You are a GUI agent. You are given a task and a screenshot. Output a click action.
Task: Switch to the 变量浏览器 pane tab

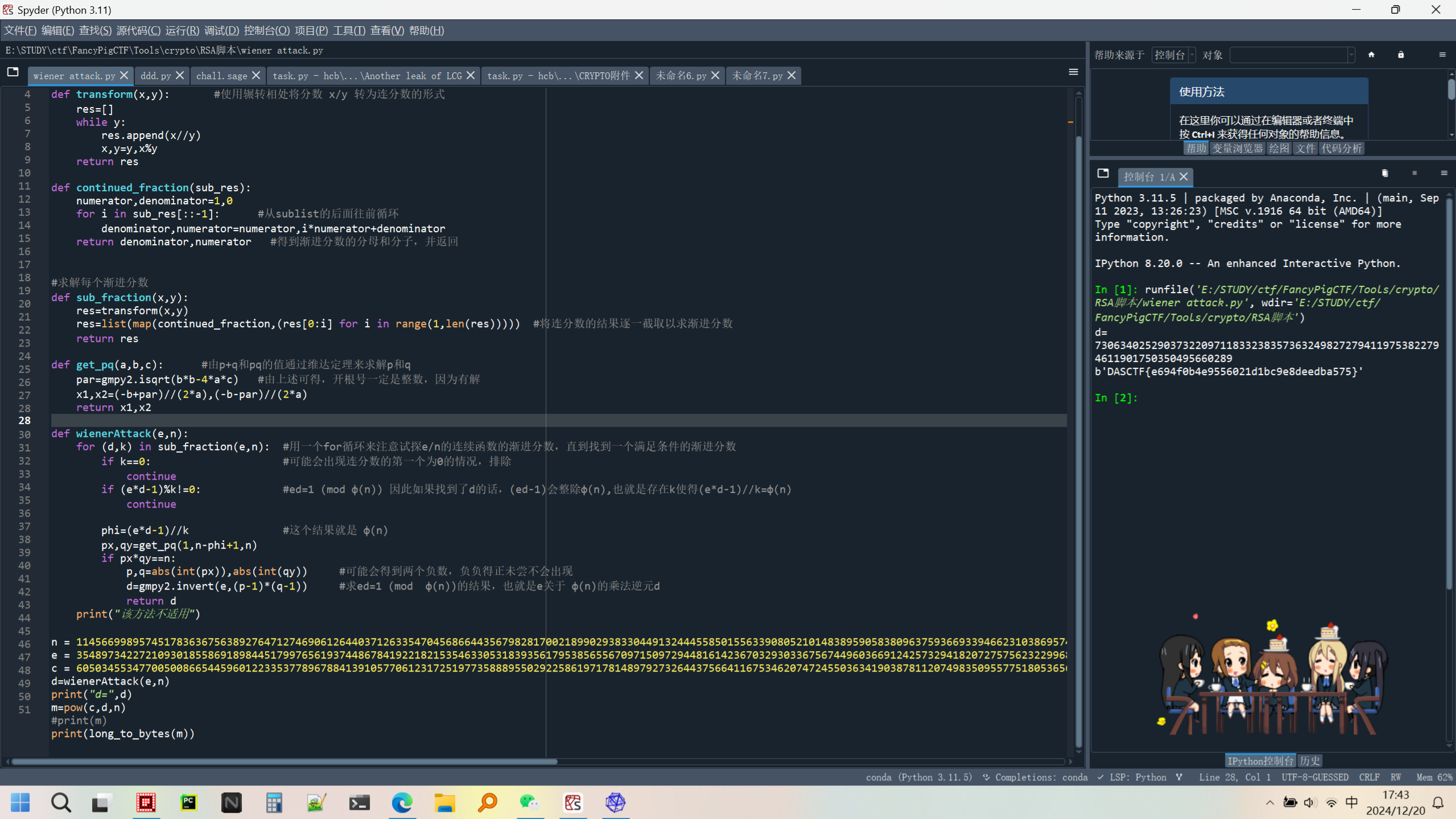pyautogui.click(x=1237, y=148)
